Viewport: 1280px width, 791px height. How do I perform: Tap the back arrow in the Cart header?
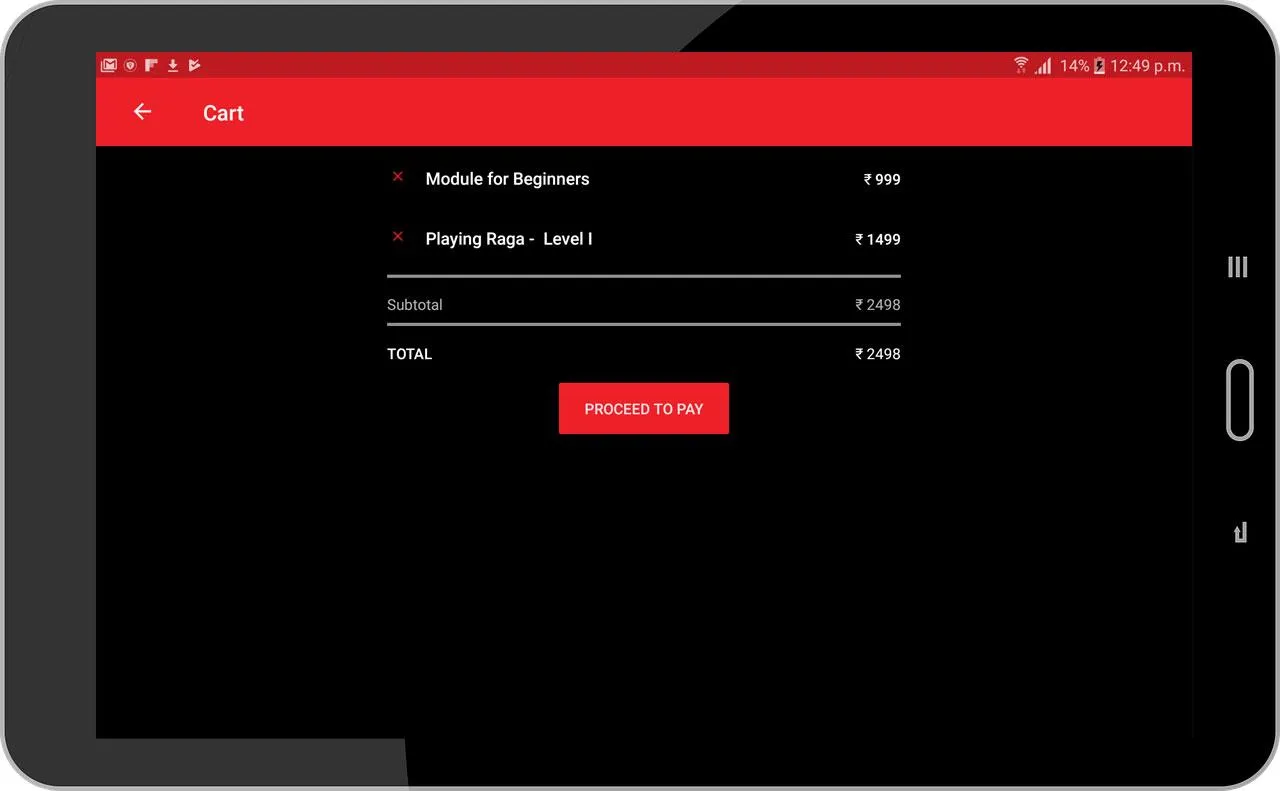pyautogui.click(x=142, y=112)
